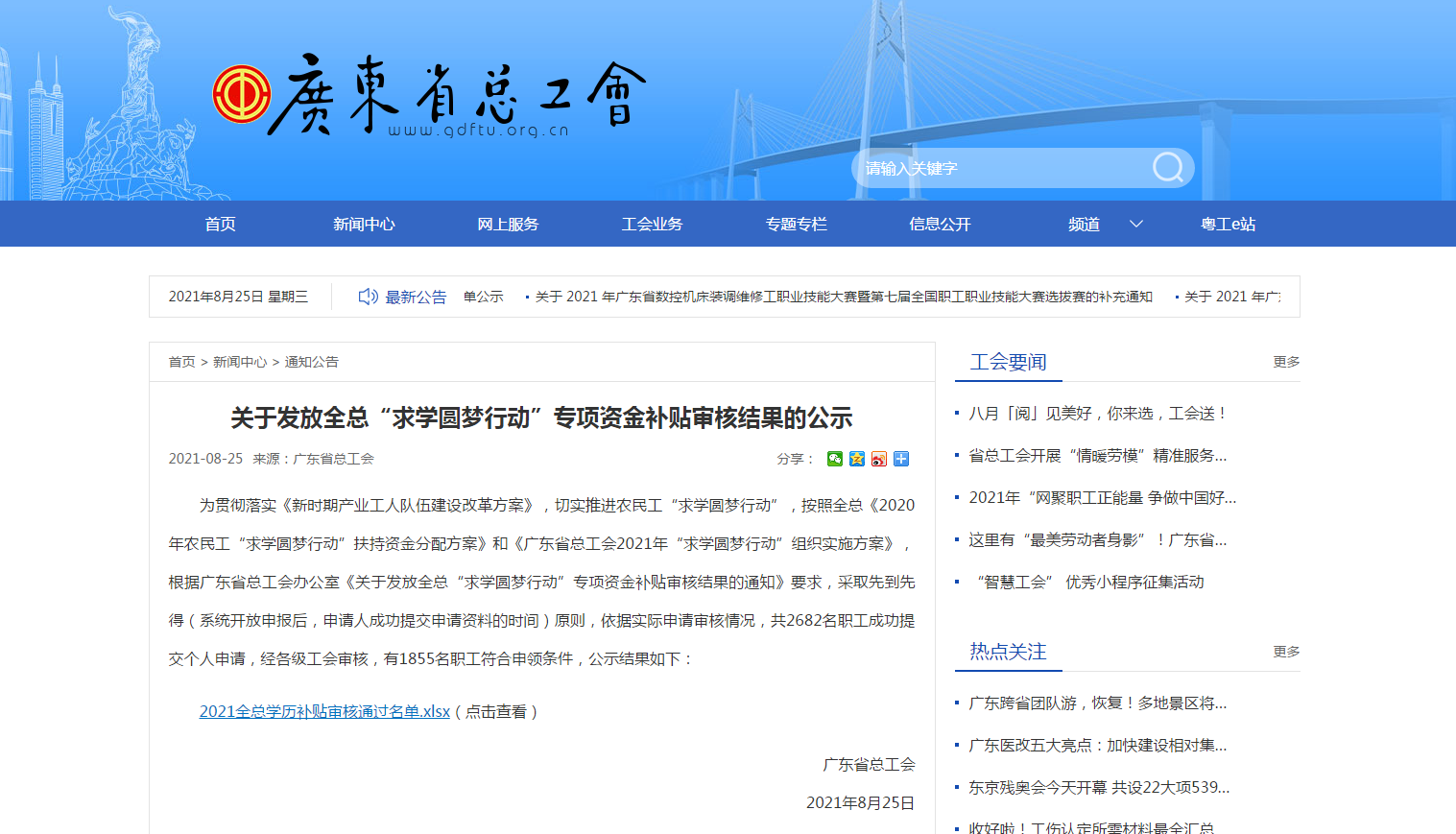Open the 新闻中心 navigation menu
The width and height of the screenshot is (1456, 834).
coord(364,224)
